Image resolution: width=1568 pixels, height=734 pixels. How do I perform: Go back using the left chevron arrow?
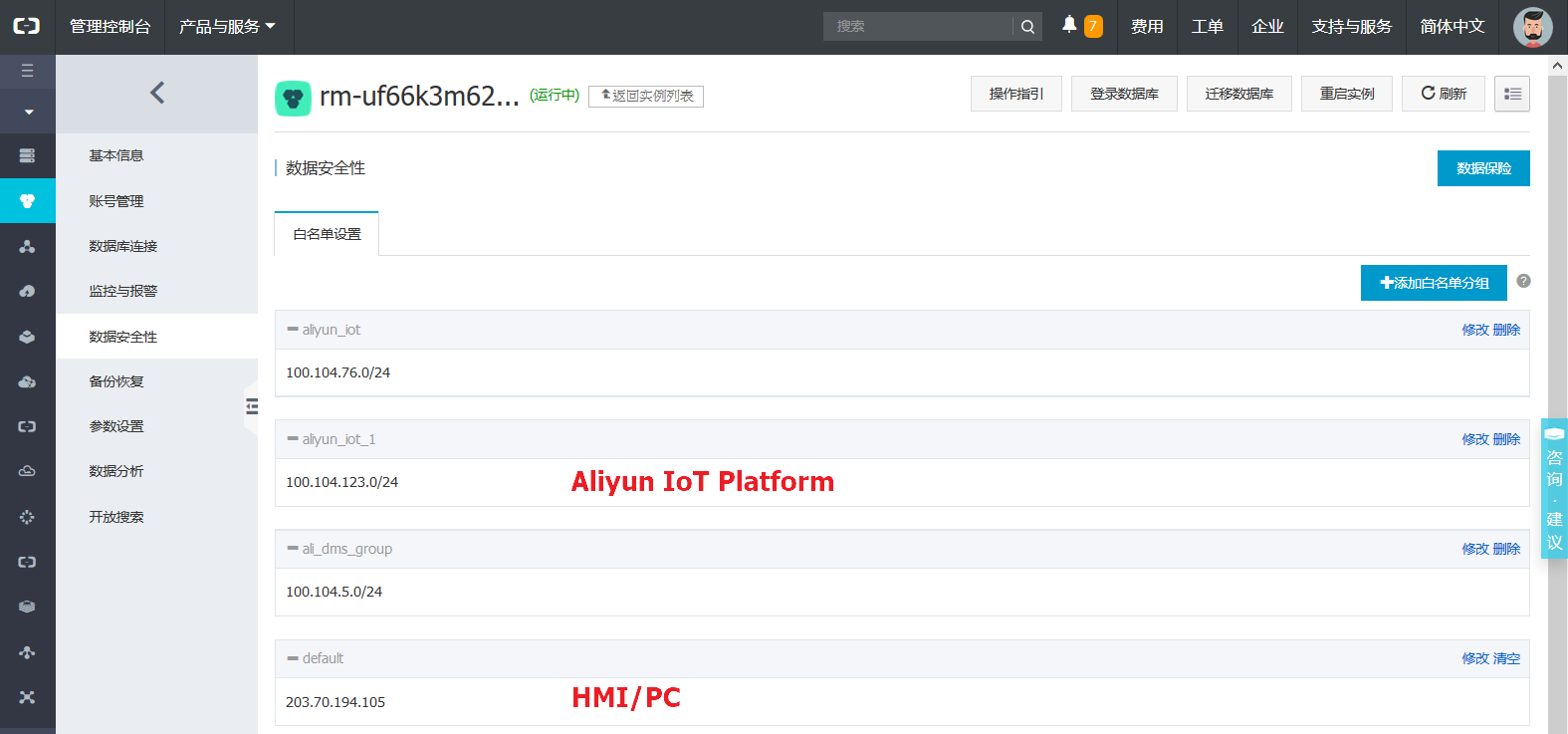point(157,93)
